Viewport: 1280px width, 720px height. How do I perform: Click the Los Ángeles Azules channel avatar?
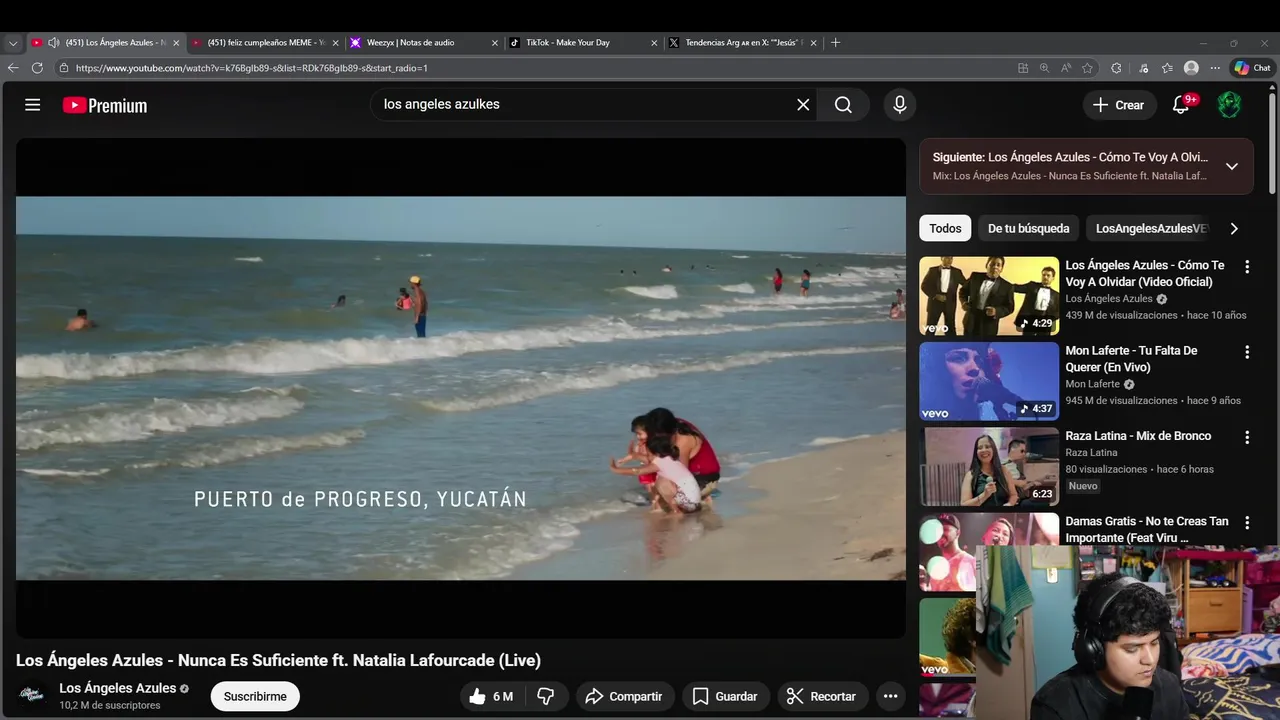pyautogui.click(x=33, y=696)
